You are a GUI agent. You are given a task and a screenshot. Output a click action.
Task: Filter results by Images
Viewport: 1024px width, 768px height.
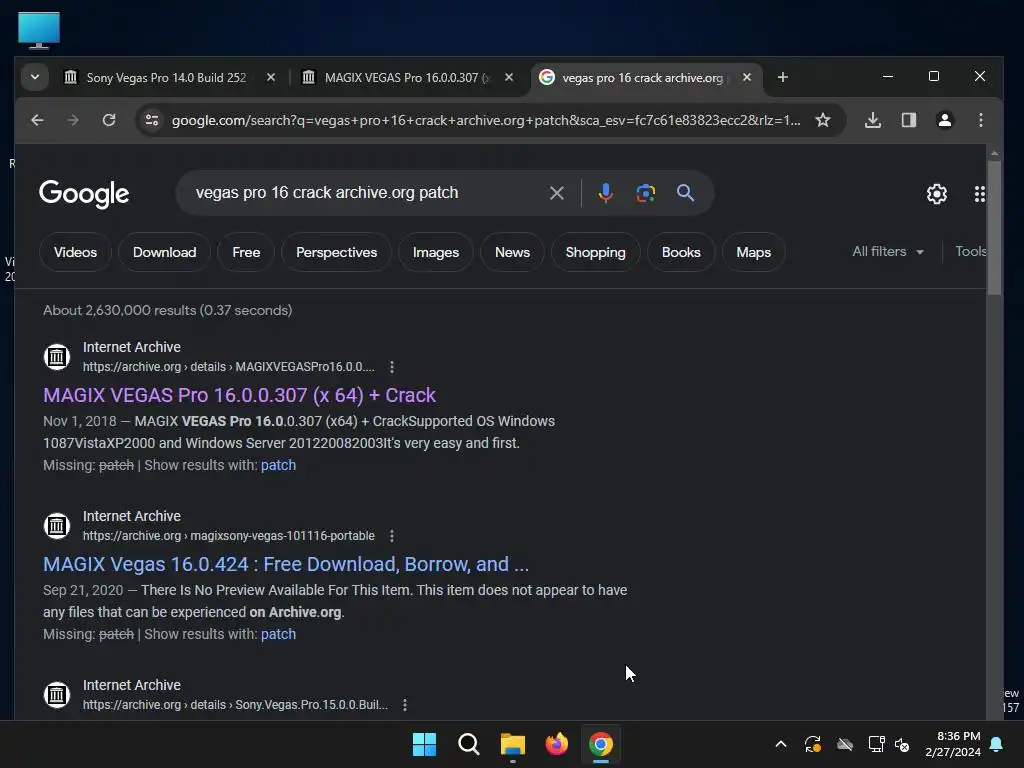click(x=436, y=252)
